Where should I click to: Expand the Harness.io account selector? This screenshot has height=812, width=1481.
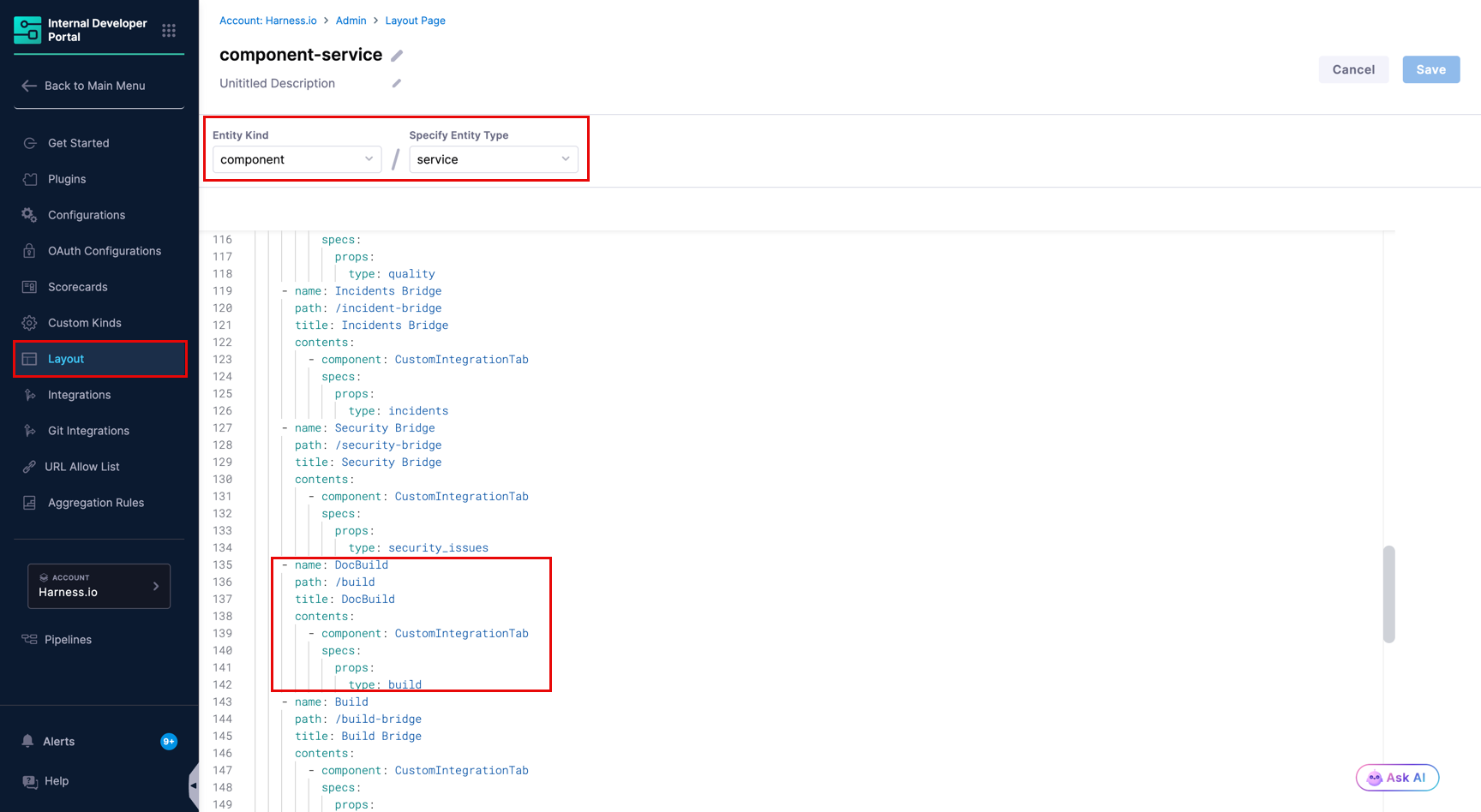coord(99,586)
